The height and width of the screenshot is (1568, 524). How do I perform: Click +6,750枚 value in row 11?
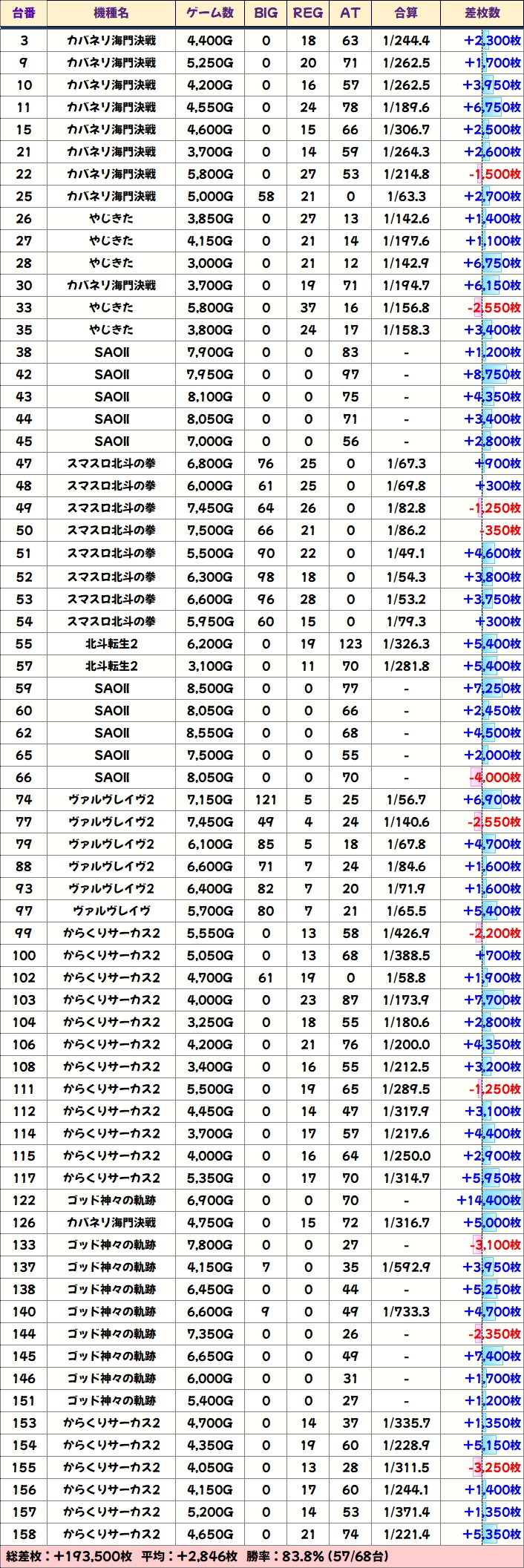[x=492, y=107]
